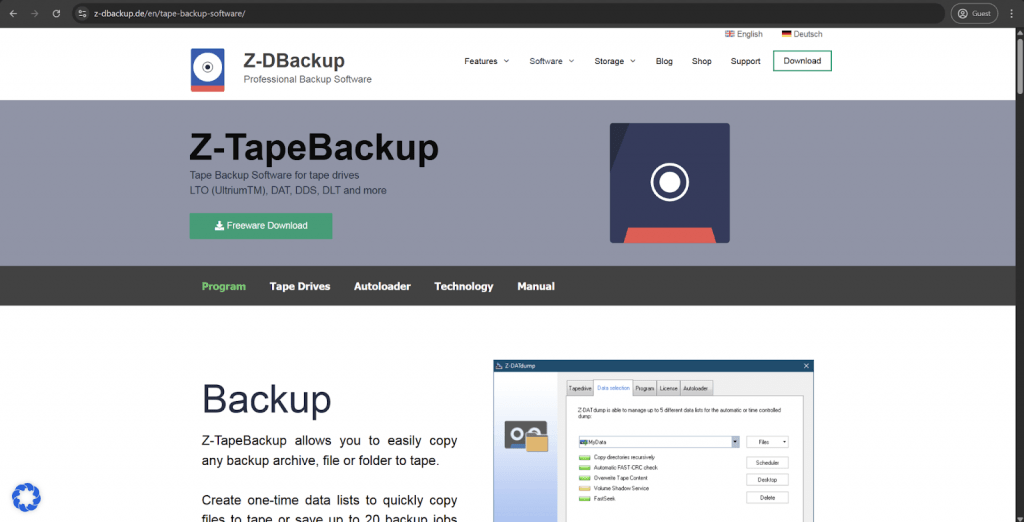Click the Z-TapeBackup tape product image
The image size is (1024, 522).
coord(669,183)
